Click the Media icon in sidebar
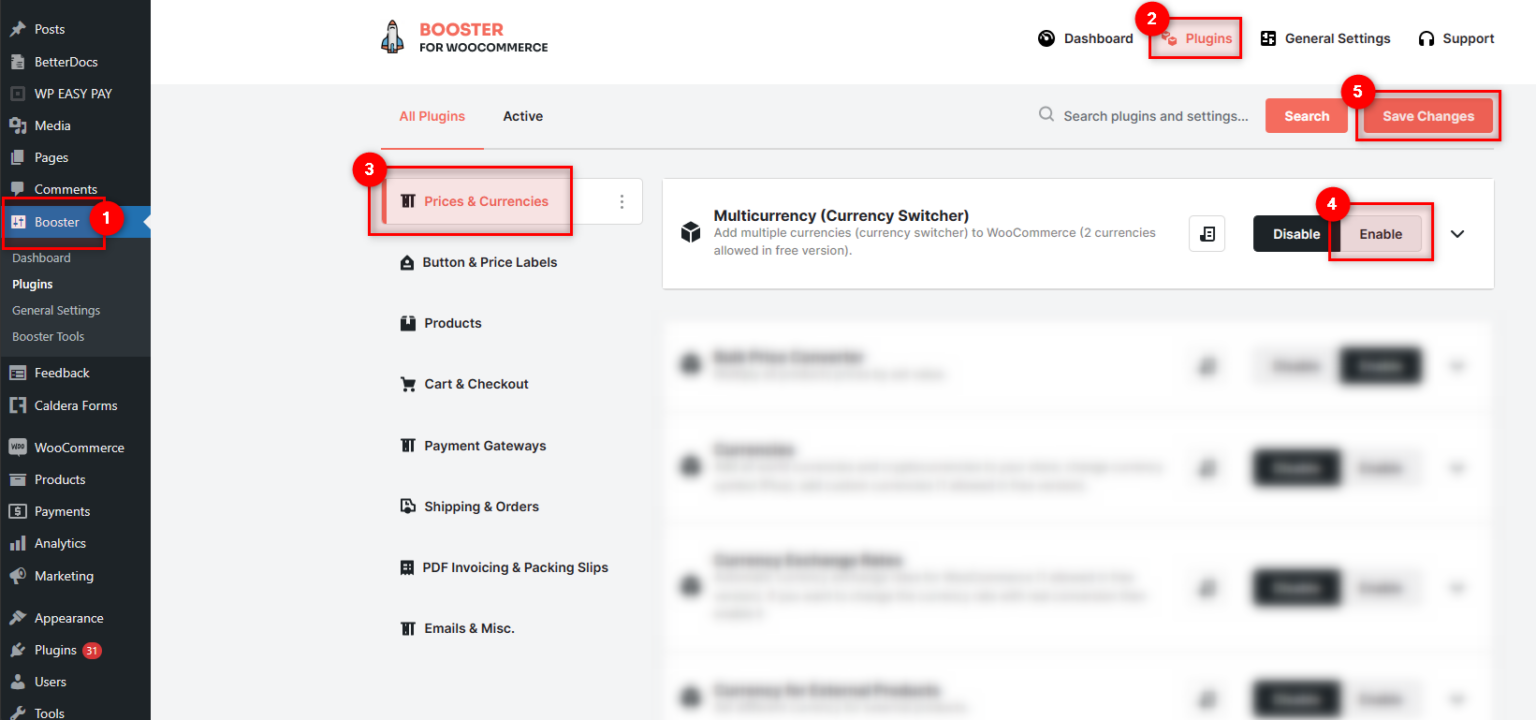Screen dimensions: 1536x720 (18, 125)
